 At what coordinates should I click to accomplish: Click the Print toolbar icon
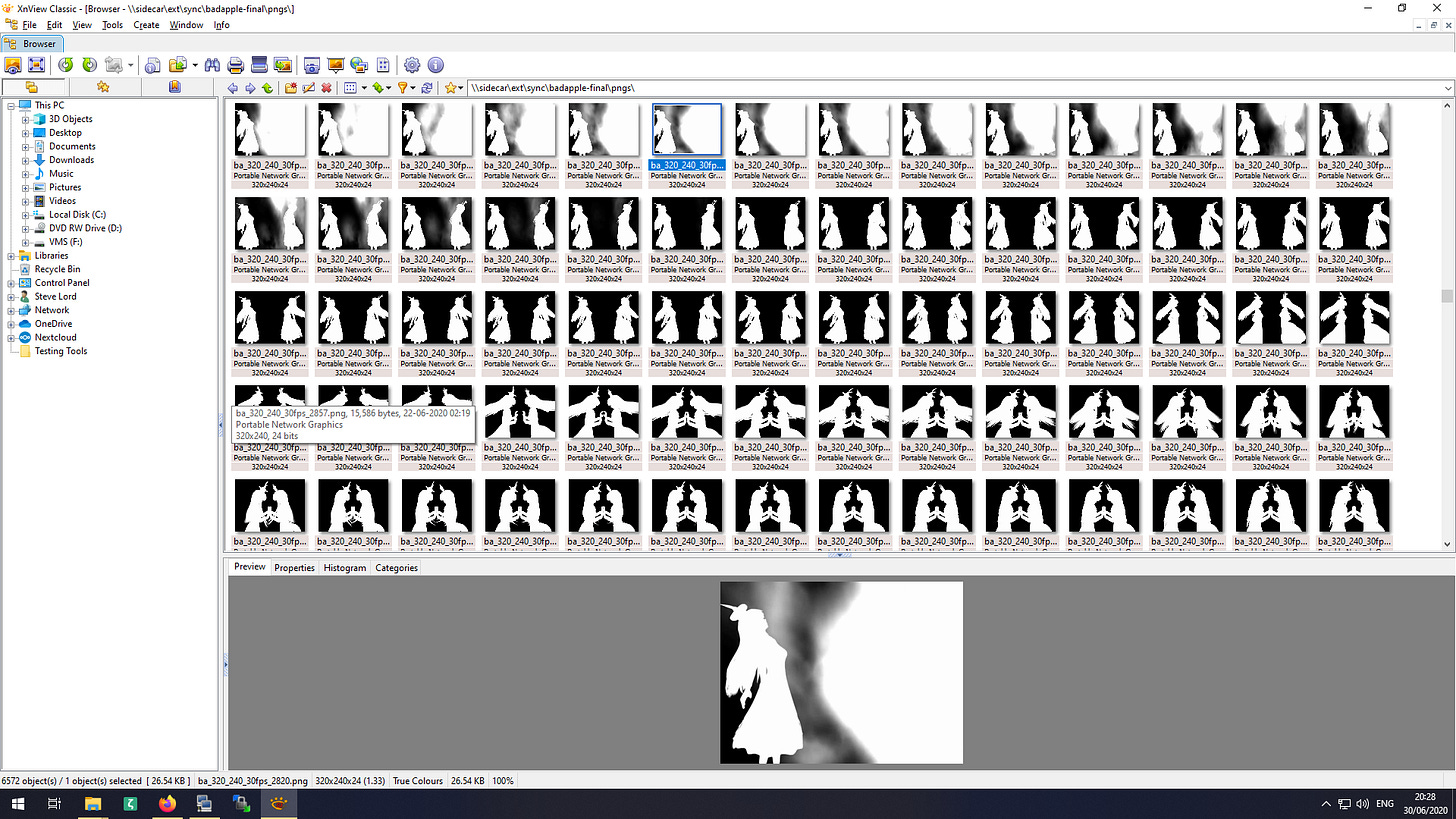(235, 65)
